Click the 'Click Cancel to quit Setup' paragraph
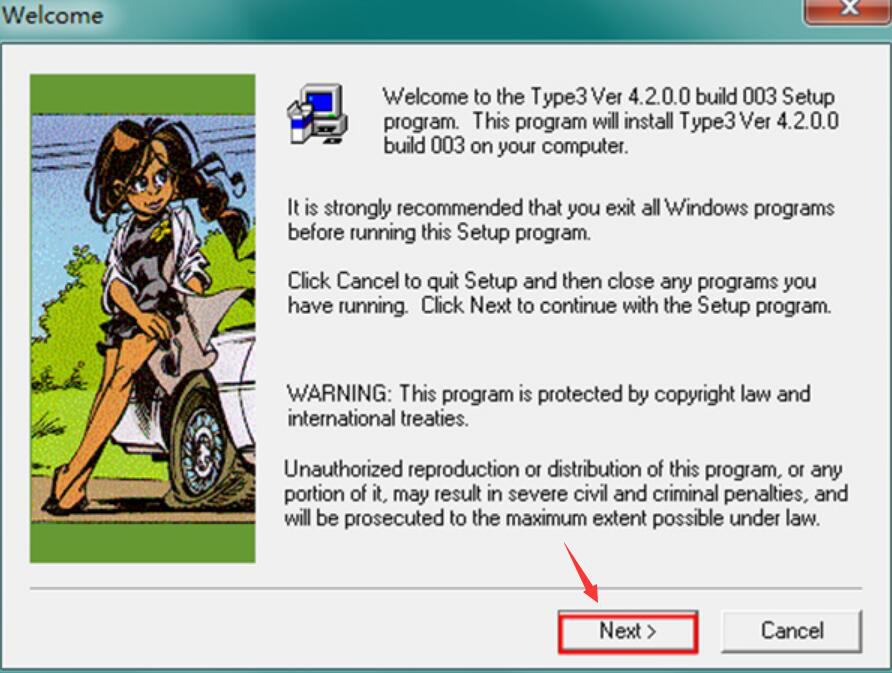The image size is (892, 673). pyautogui.click(x=559, y=293)
